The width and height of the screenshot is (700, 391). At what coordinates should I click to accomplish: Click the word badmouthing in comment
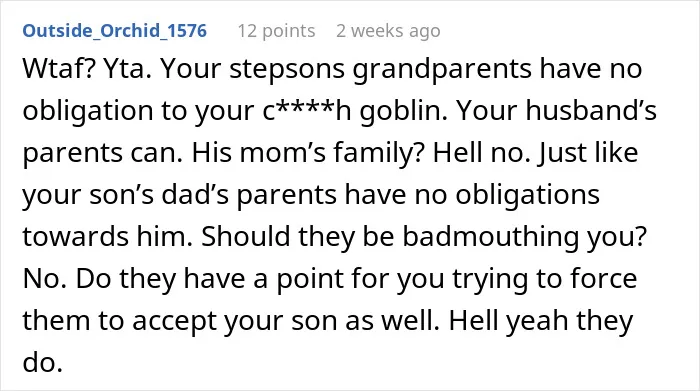point(490,237)
